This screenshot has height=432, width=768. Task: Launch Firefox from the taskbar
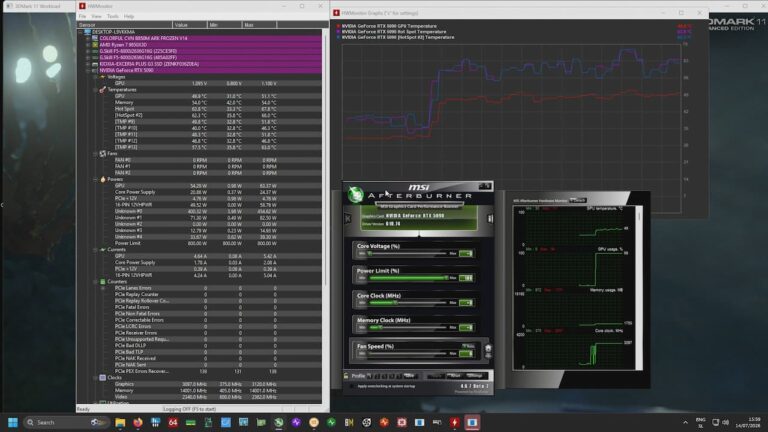click(138, 422)
